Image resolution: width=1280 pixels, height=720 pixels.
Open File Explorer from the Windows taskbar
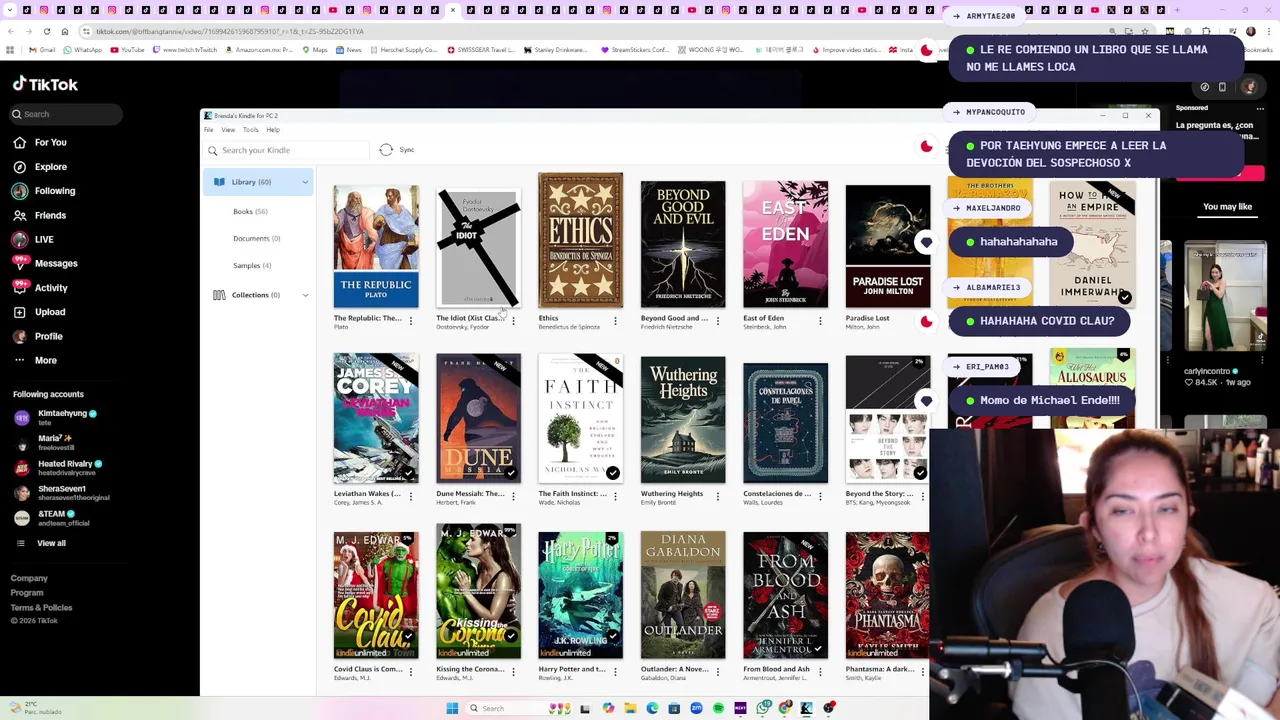coord(630,708)
